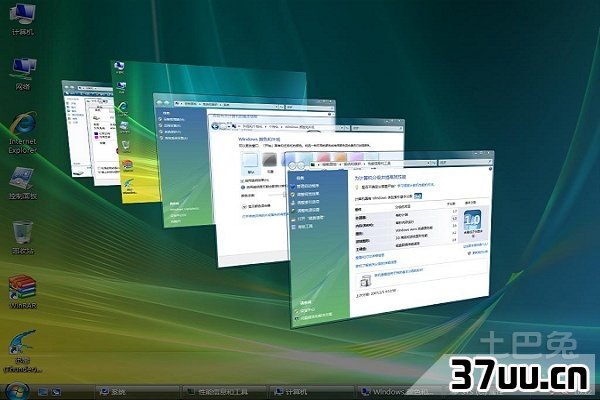Click the Windows Start orb
Viewport: 600px width, 400px height.
pos(16,391)
